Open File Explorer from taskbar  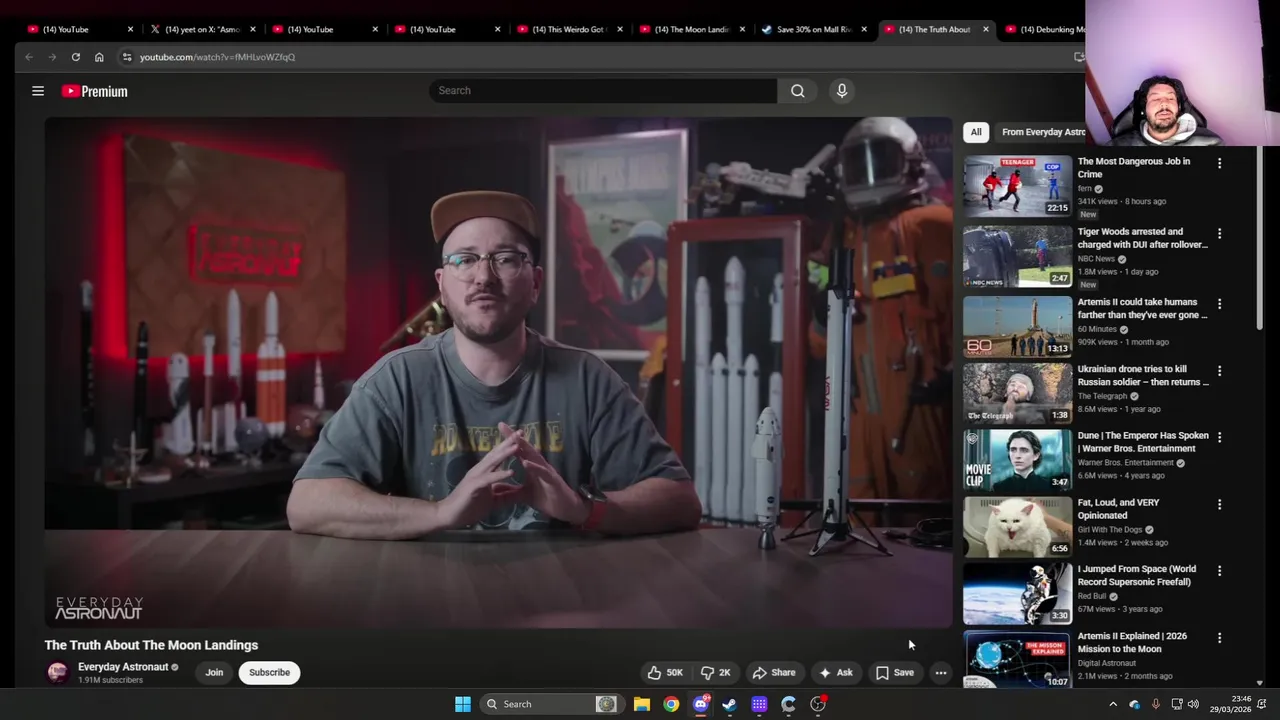[x=642, y=704]
